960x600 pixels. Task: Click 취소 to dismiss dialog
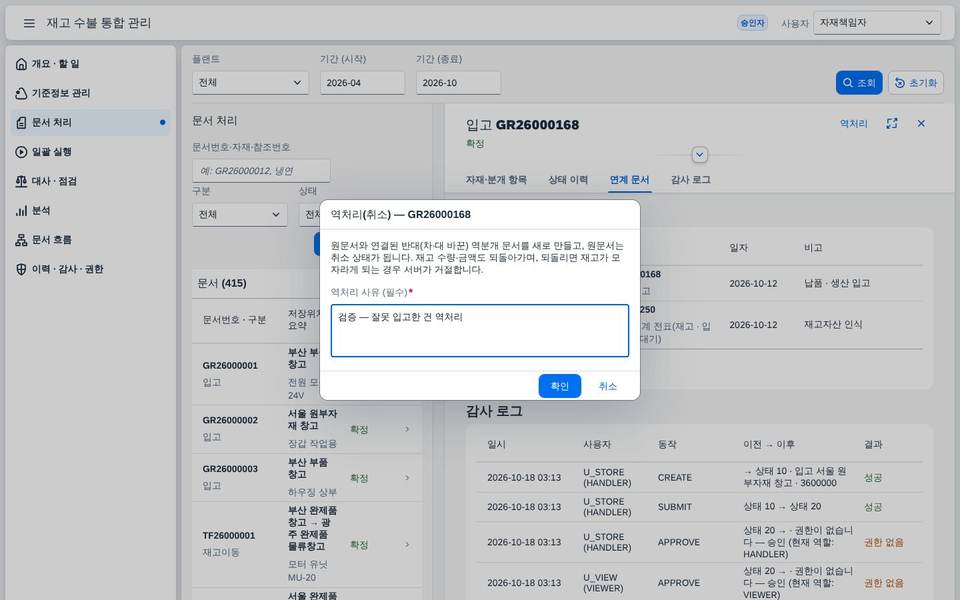pyautogui.click(x=607, y=386)
